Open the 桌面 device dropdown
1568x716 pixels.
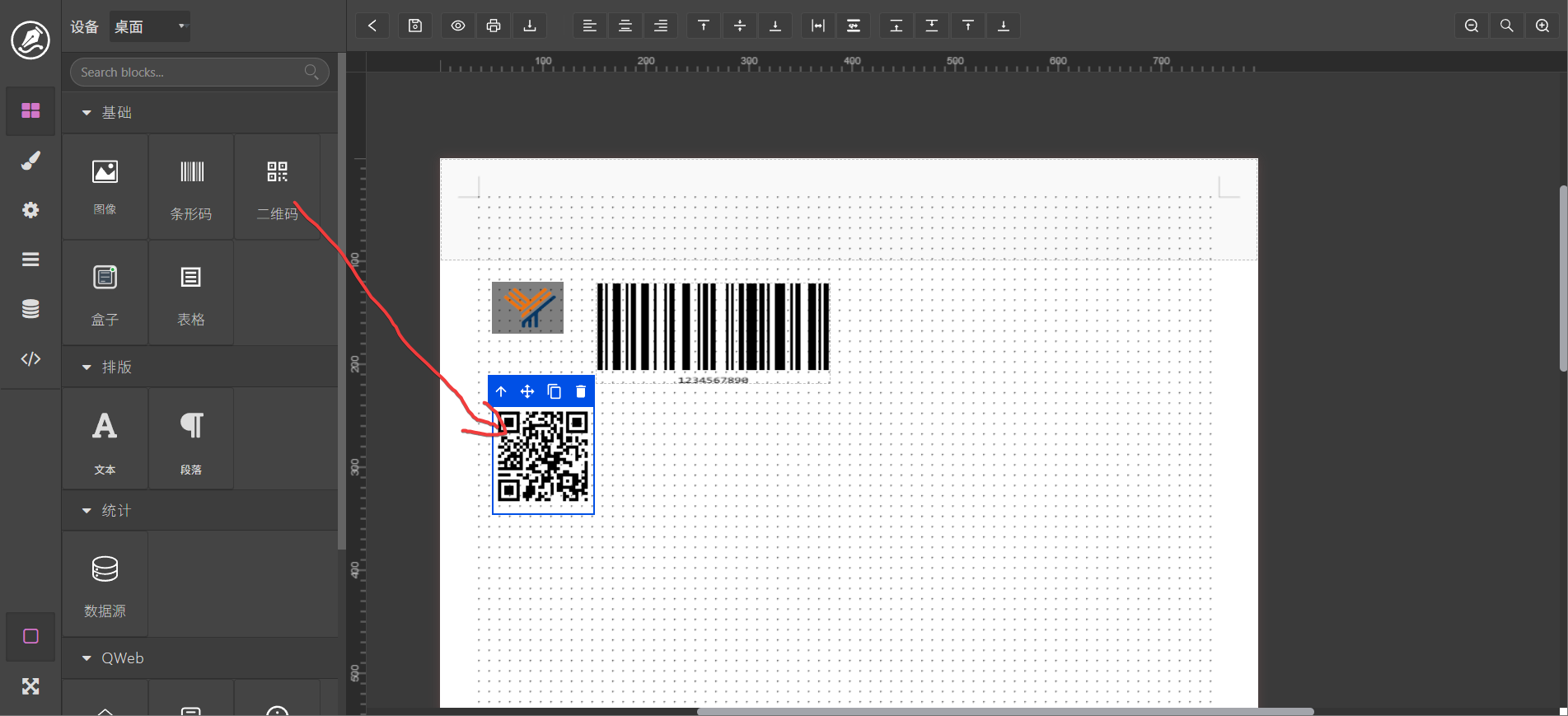click(150, 26)
